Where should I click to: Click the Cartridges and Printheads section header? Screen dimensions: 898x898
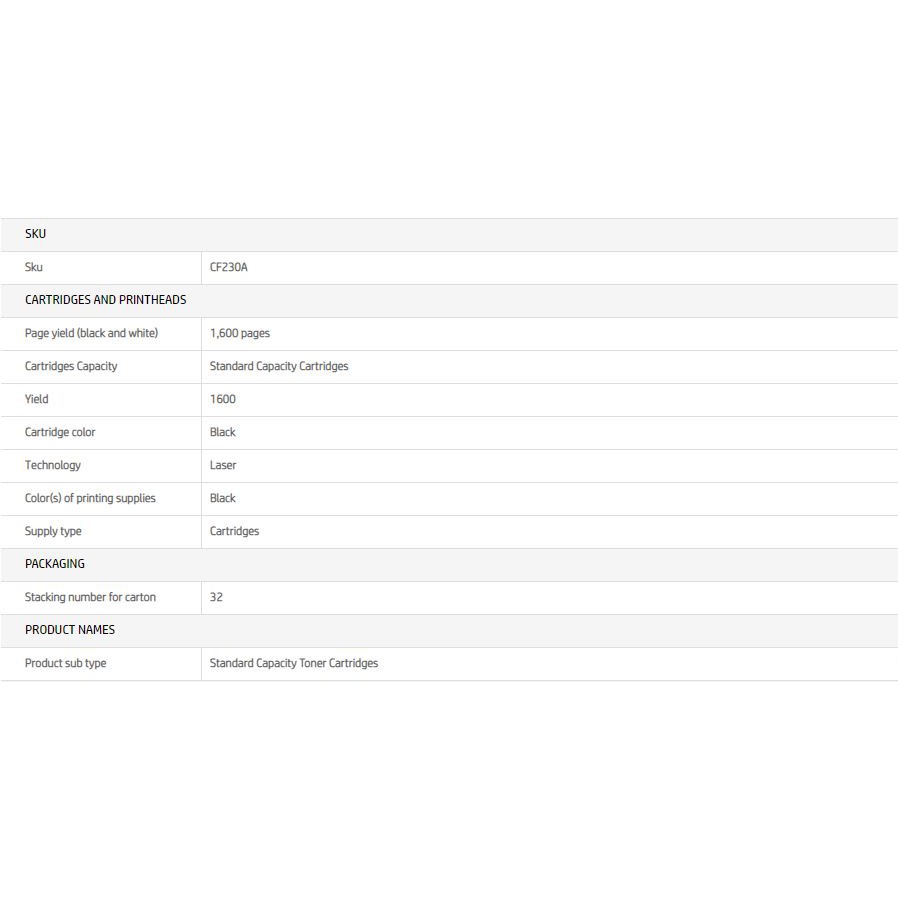[105, 300]
